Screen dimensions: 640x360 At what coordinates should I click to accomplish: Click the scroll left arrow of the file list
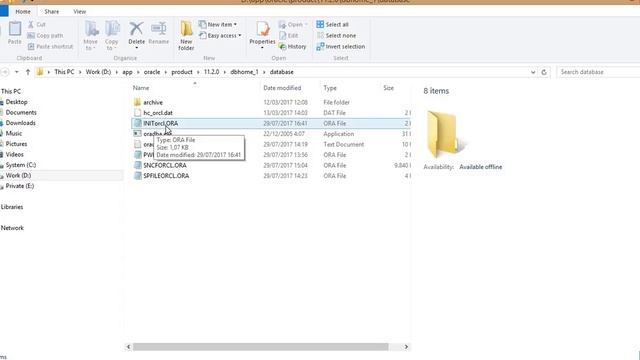(x=128, y=347)
